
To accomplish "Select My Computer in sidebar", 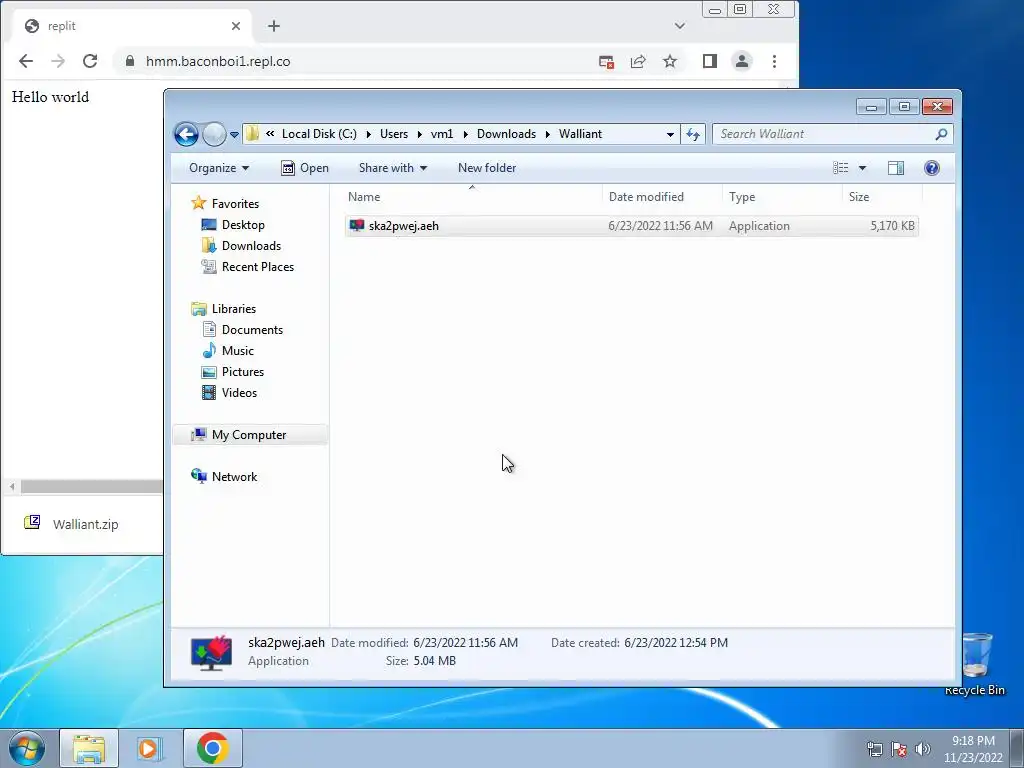I will (x=249, y=435).
